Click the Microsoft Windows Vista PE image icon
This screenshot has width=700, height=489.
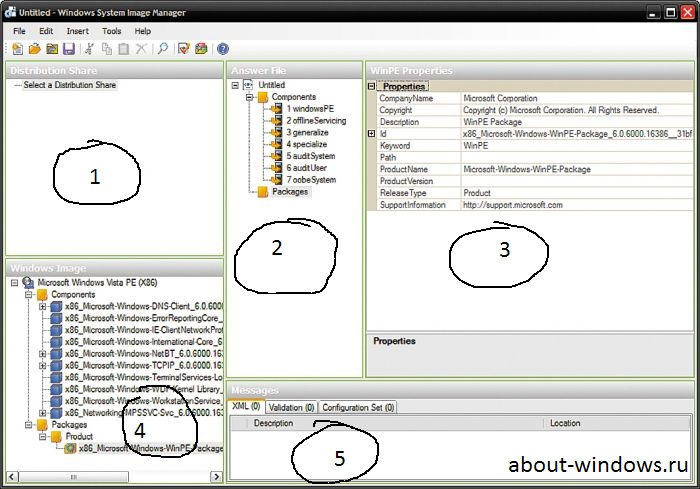(28, 282)
